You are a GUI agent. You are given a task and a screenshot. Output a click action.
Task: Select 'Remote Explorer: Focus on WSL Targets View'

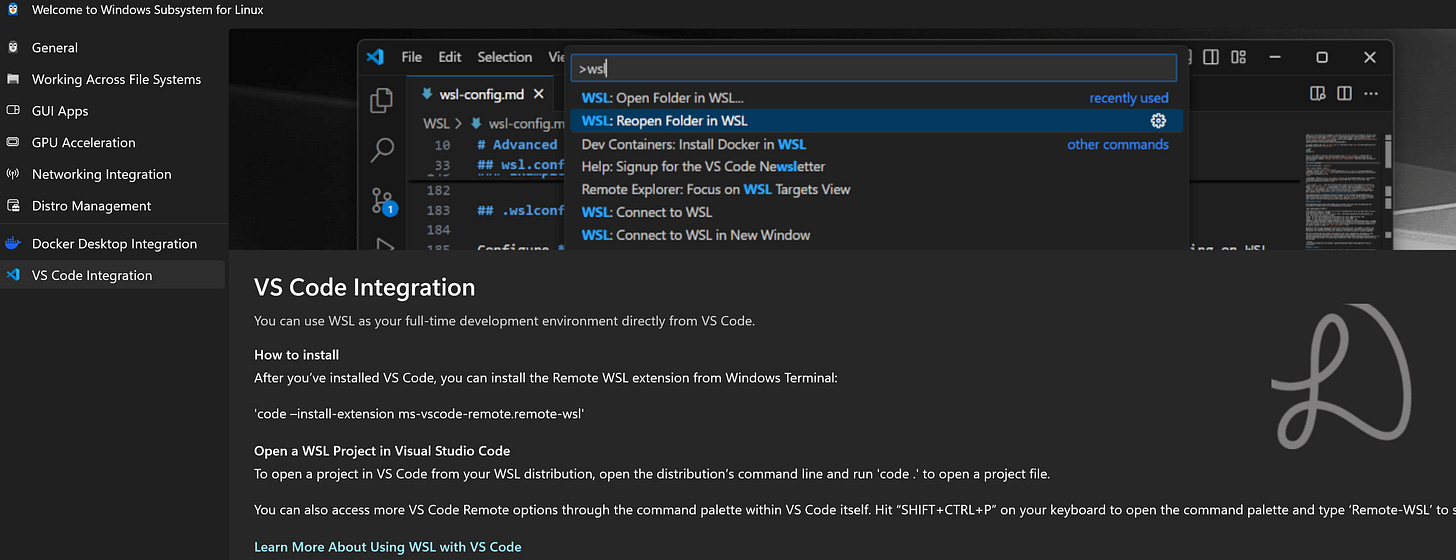point(876,189)
